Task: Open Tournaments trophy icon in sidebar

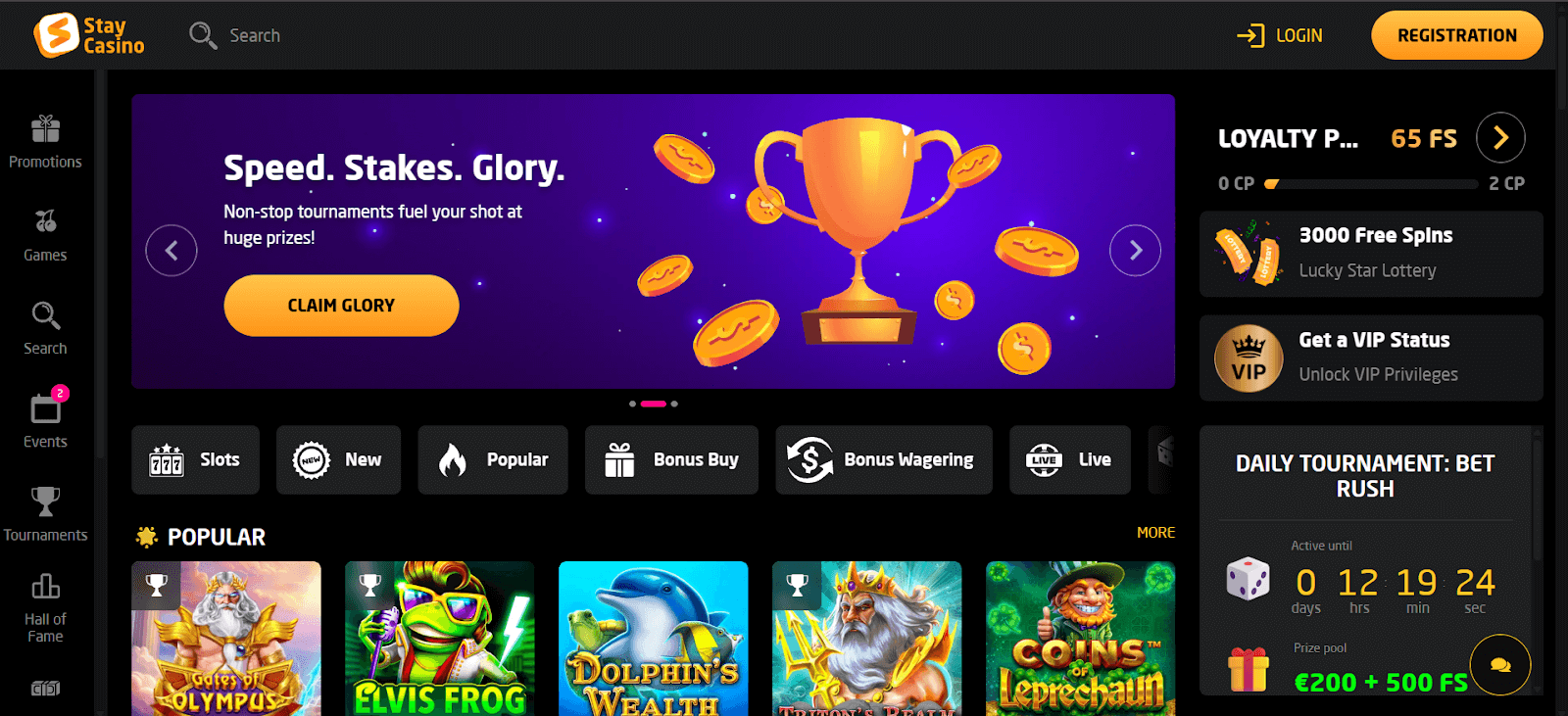Action: [x=45, y=501]
